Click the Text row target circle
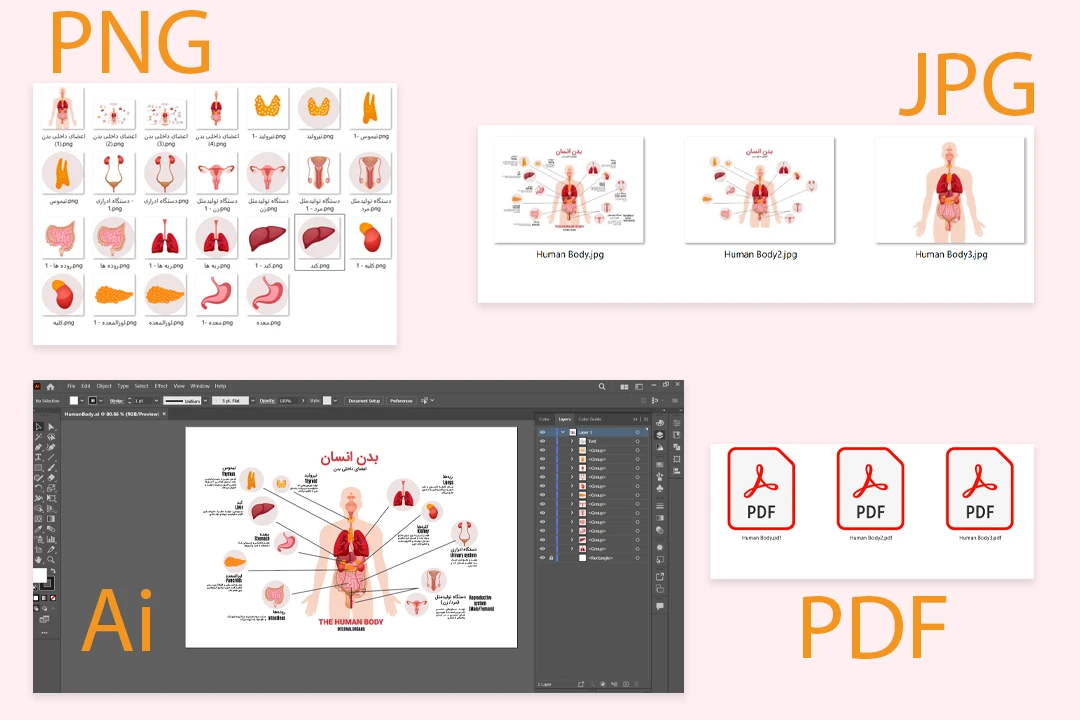1080x720 pixels. [637, 441]
